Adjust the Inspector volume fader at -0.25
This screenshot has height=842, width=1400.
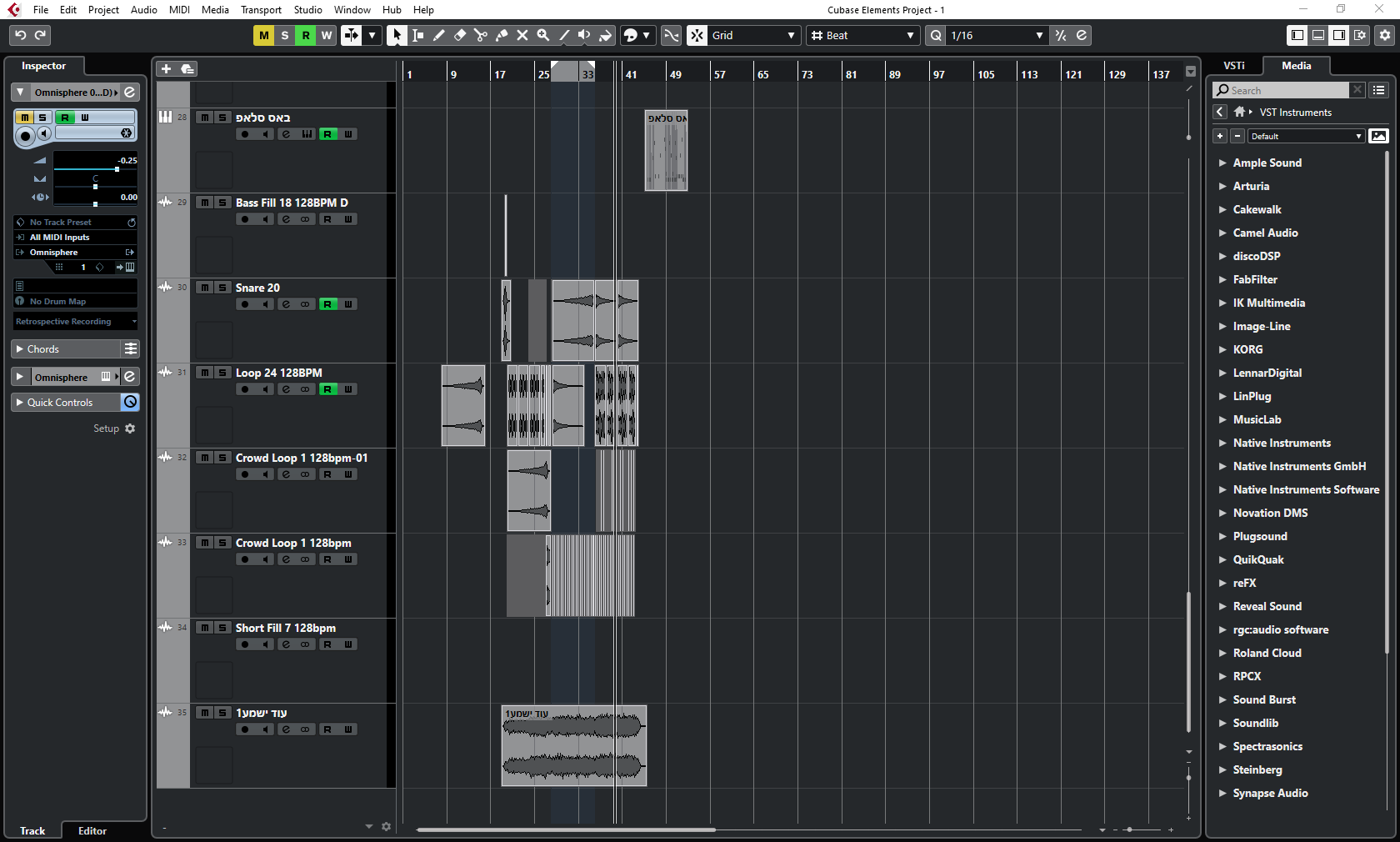(117, 169)
